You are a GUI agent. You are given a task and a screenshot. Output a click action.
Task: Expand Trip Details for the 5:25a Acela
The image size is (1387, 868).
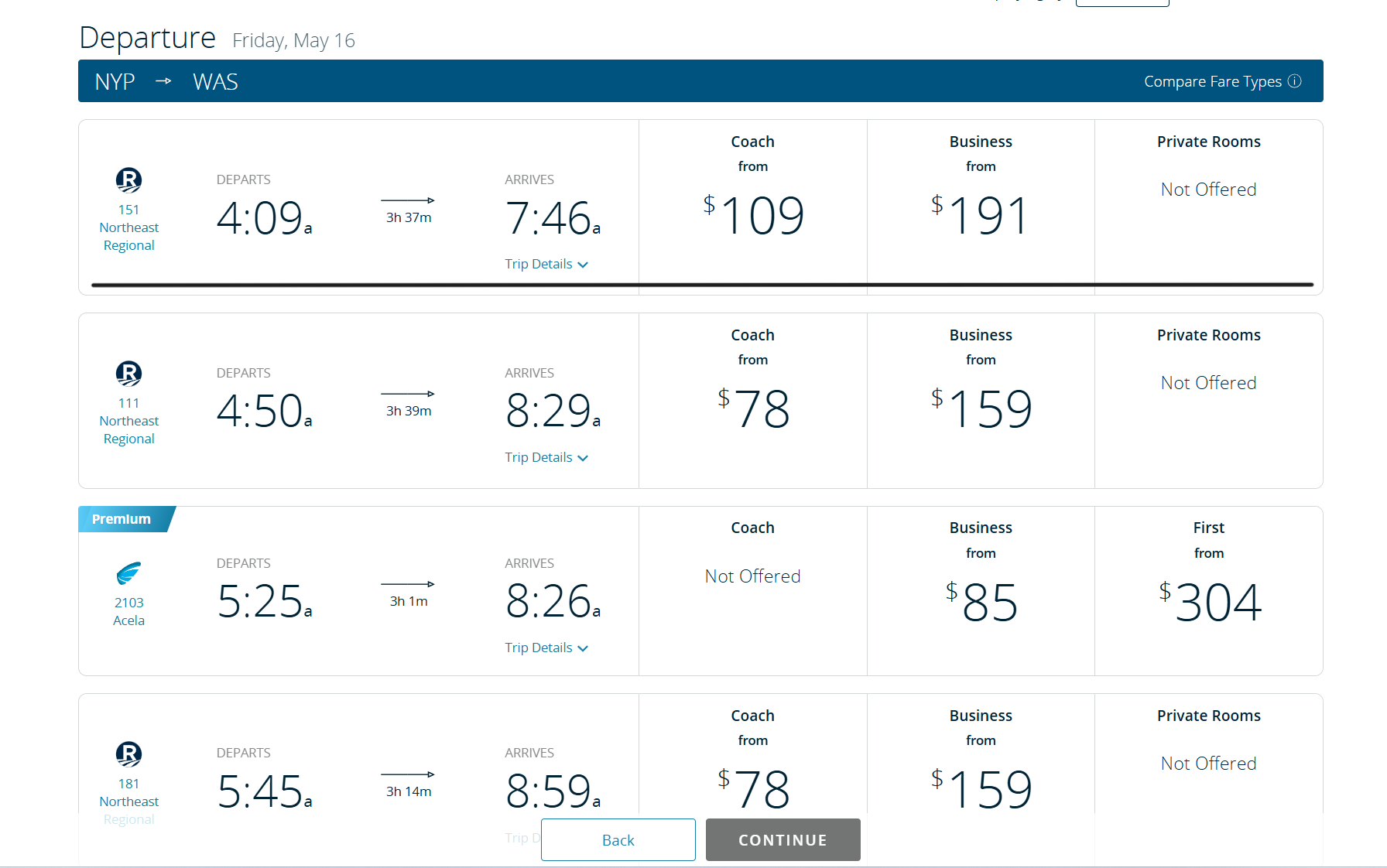pos(546,648)
